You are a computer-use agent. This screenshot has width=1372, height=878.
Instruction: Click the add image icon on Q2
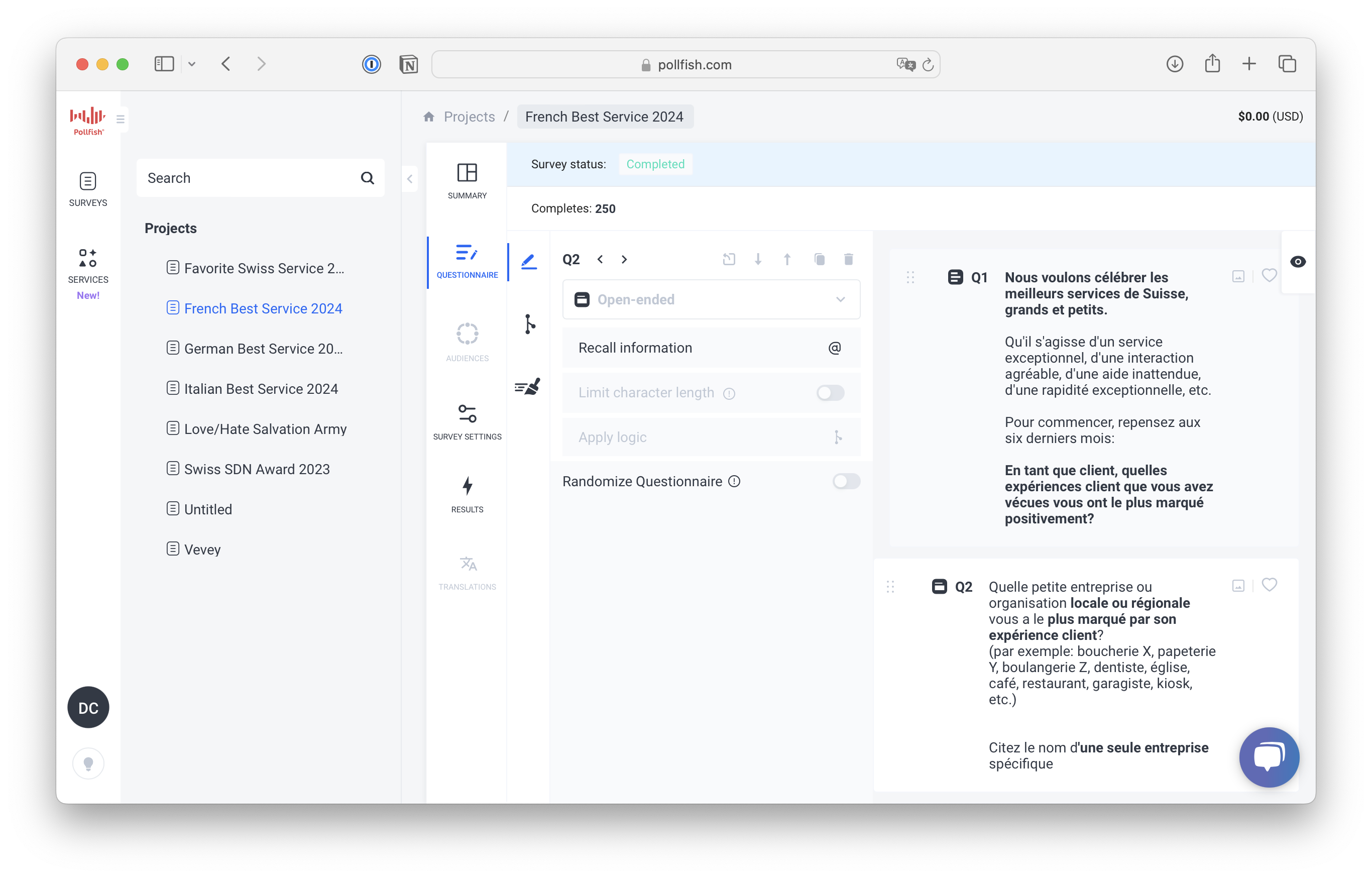[x=1238, y=586]
